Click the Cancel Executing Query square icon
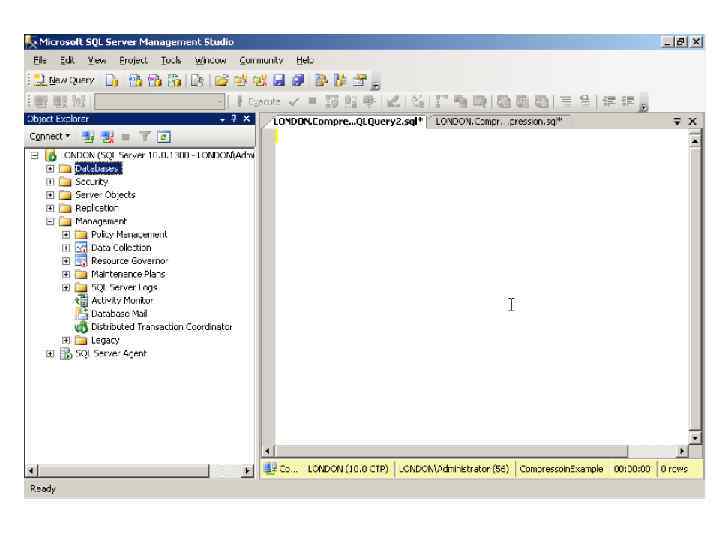720x540 pixels. 312,101
